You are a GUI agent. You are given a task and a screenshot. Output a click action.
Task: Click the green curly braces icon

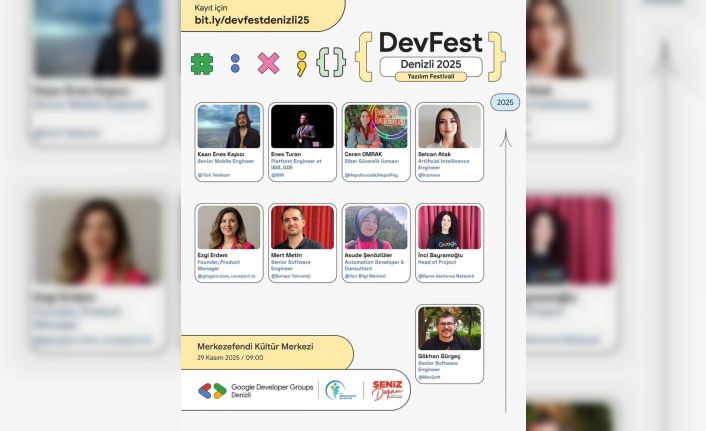(x=331, y=62)
